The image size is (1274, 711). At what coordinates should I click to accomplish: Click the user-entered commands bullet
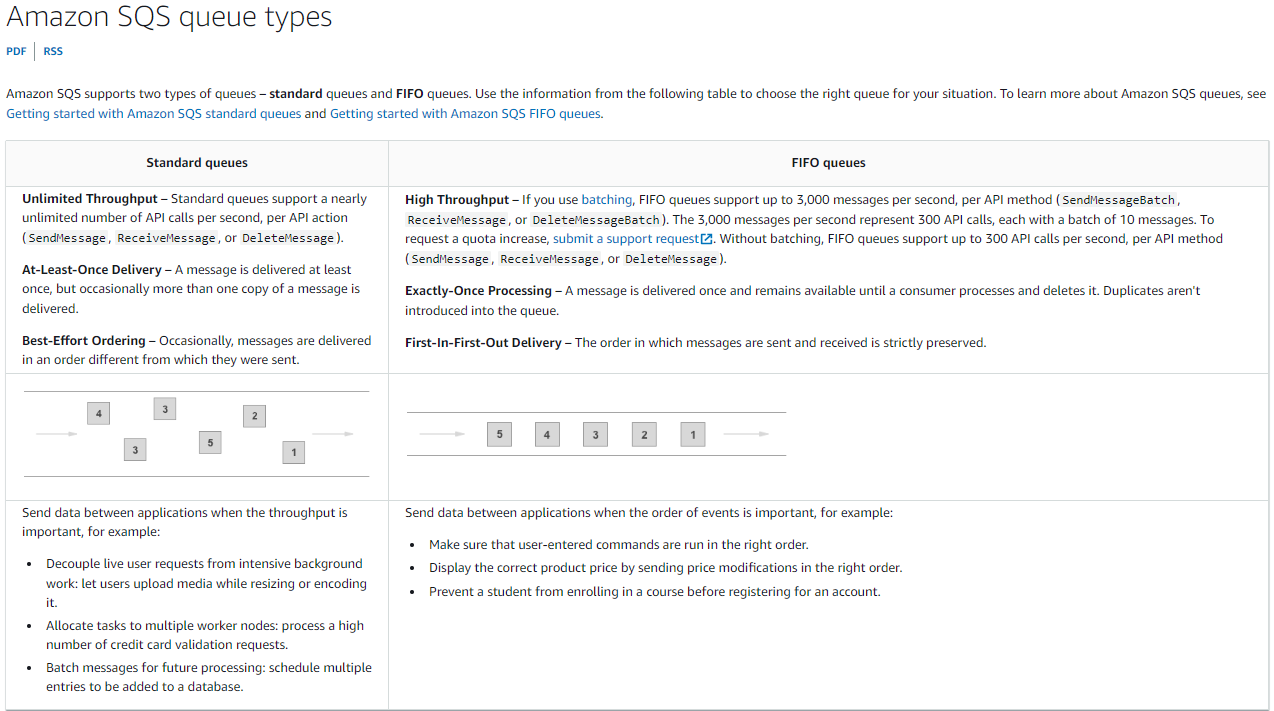(x=618, y=545)
